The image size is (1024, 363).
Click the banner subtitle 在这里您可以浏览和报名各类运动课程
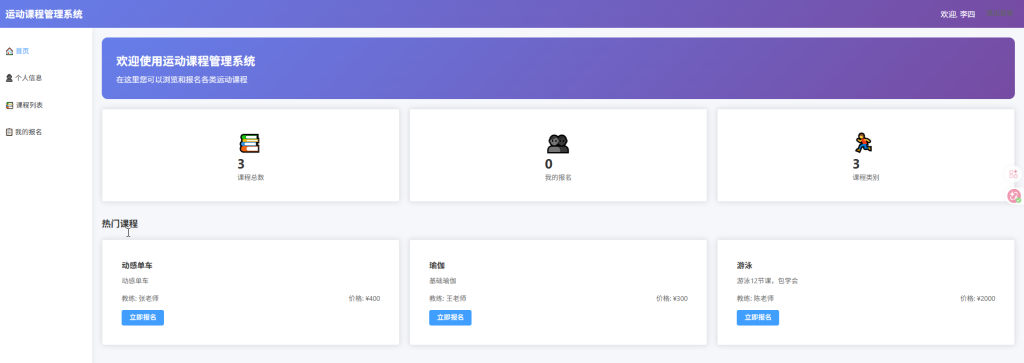tap(182, 80)
